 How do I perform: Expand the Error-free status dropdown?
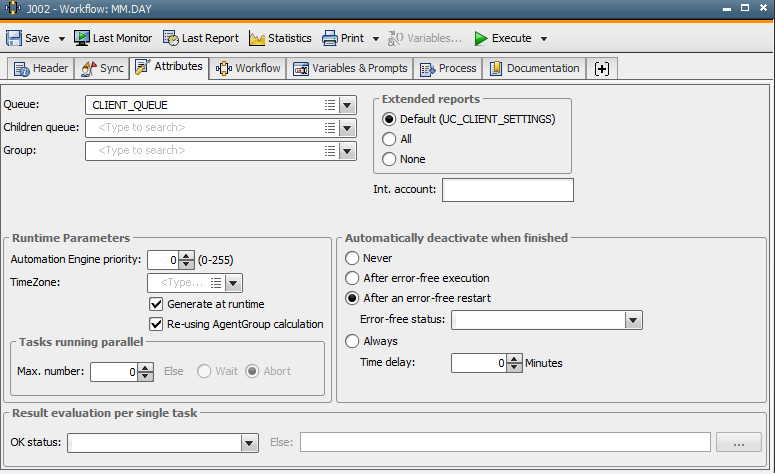(632, 320)
